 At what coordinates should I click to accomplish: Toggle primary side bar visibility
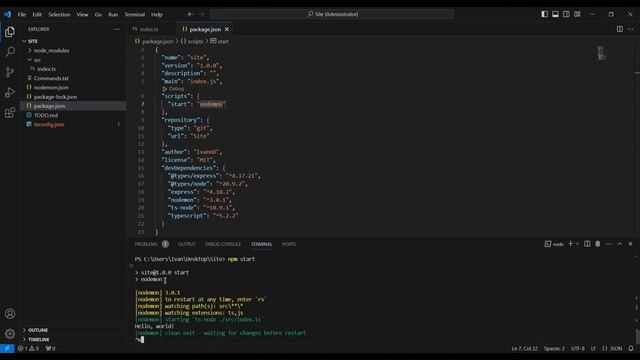544,14
